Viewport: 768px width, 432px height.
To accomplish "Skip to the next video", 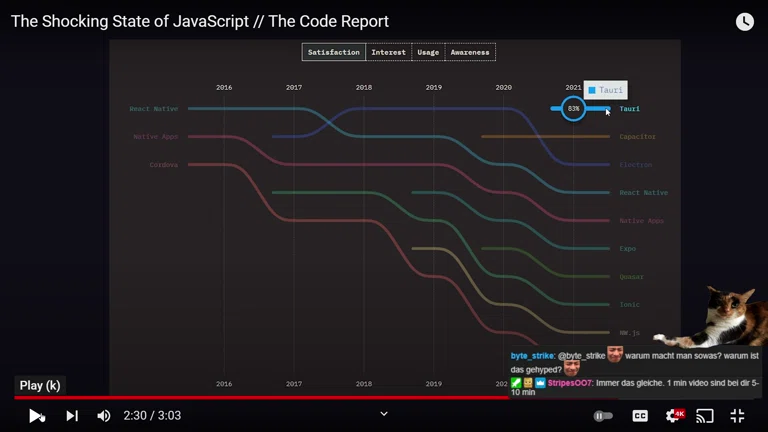I will 72,416.
